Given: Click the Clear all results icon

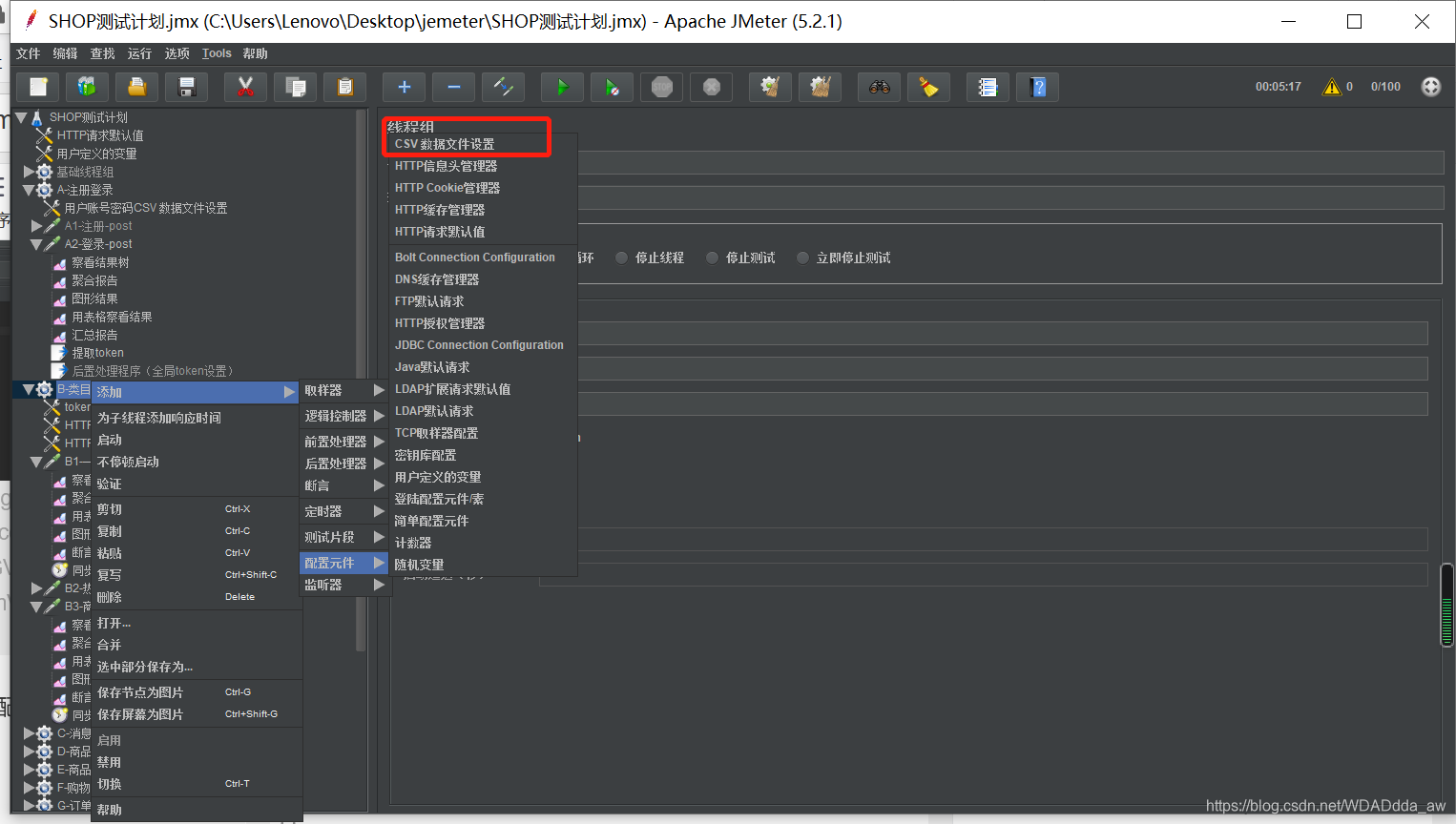Looking at the screenshot, I should (820, 87).
